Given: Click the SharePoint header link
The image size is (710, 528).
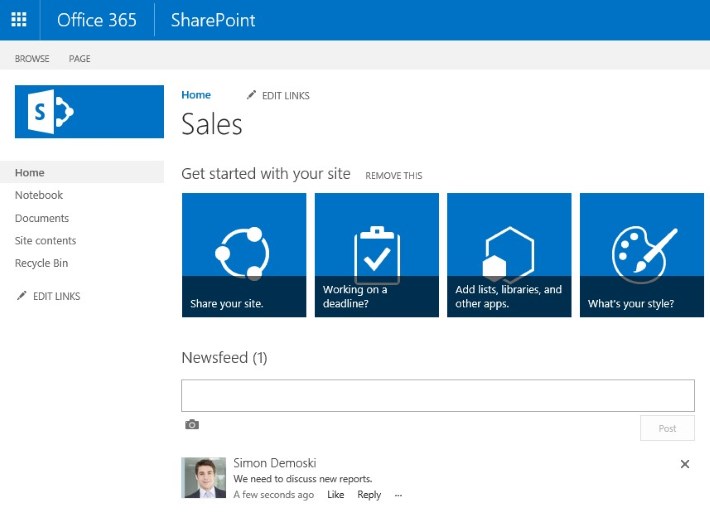Looking at the screenshot, I should [213, 20].
